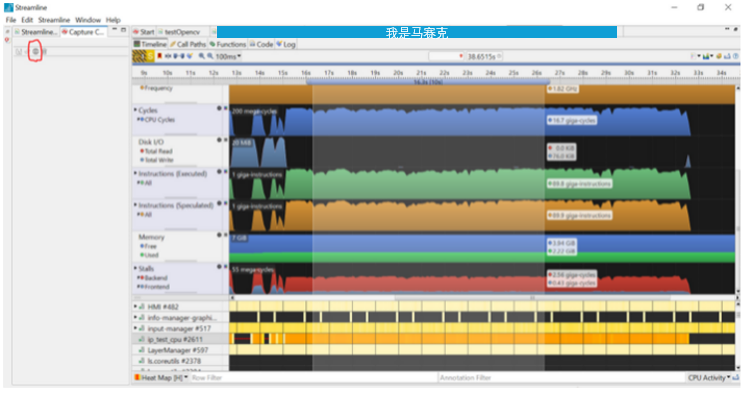The height and width of the screenshot is (394, 751).
Task: Click the Total Read series label
Action: (158, 151)
